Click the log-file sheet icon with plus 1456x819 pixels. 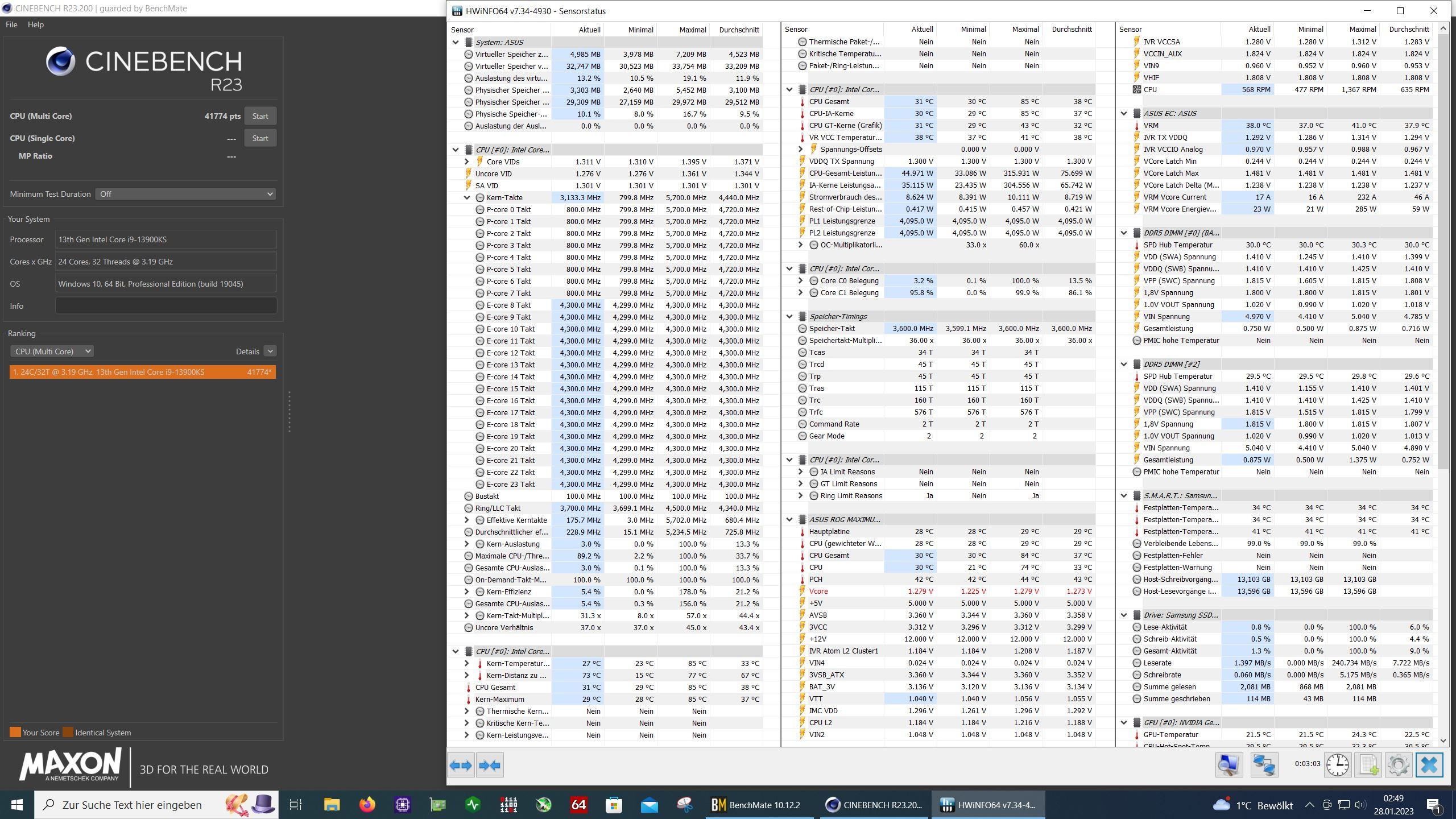(1369, 764)
